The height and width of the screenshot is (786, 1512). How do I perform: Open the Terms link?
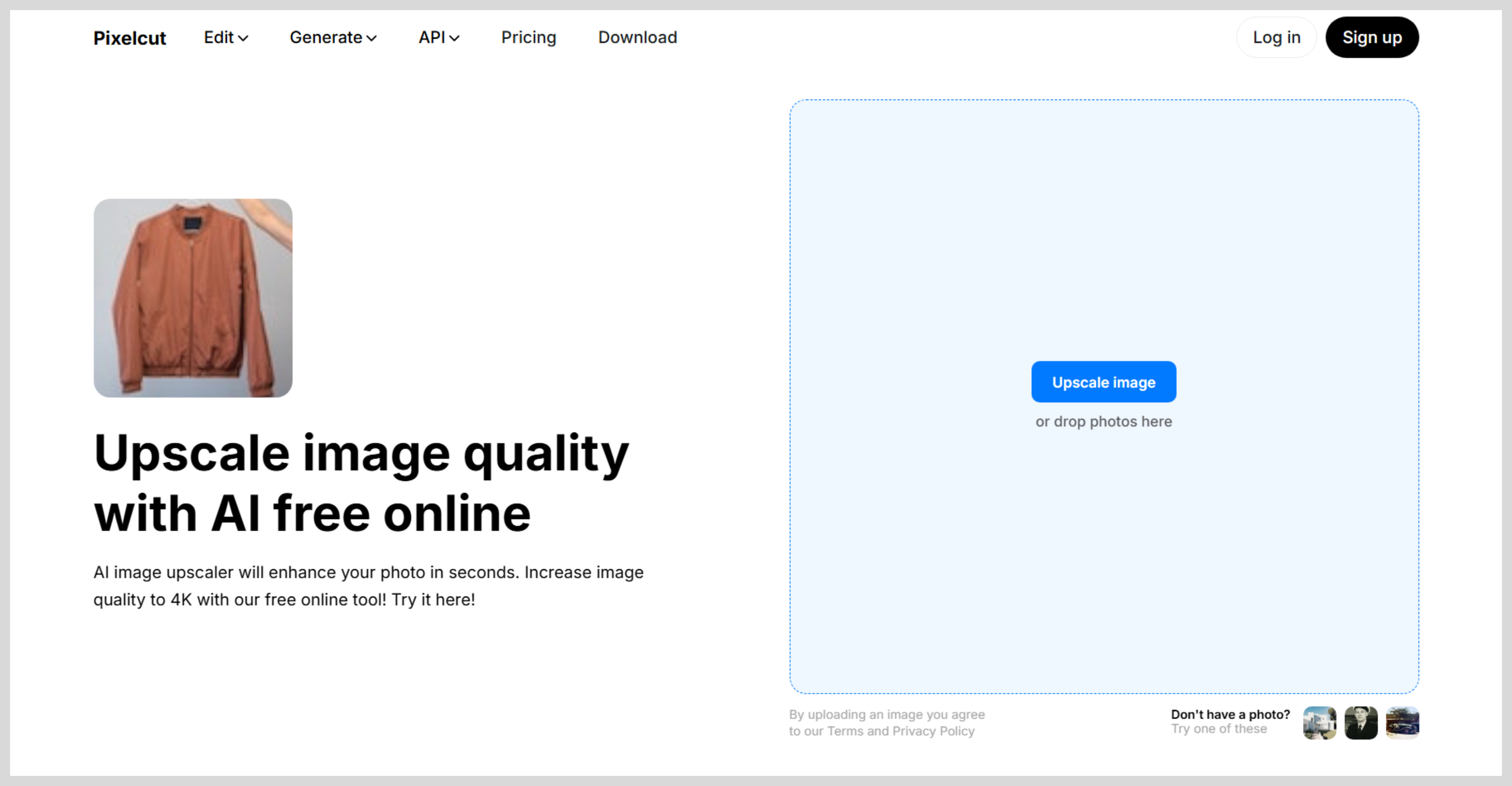tap(845, 731)
